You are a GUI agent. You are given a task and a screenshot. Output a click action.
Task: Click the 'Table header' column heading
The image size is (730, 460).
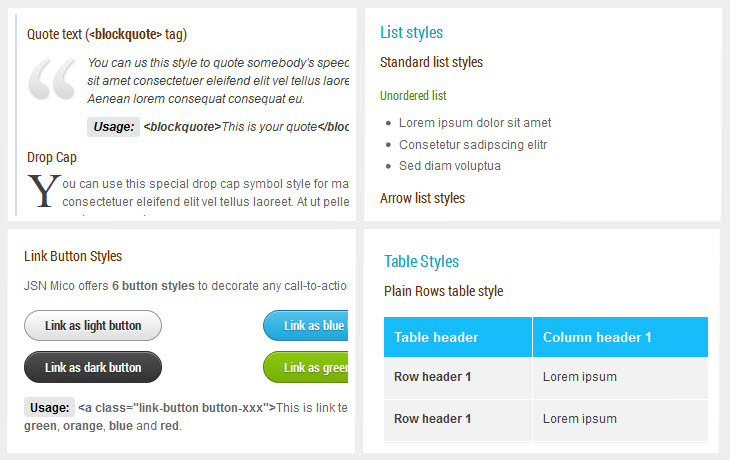pyautogui.click(x=436, y=337)
